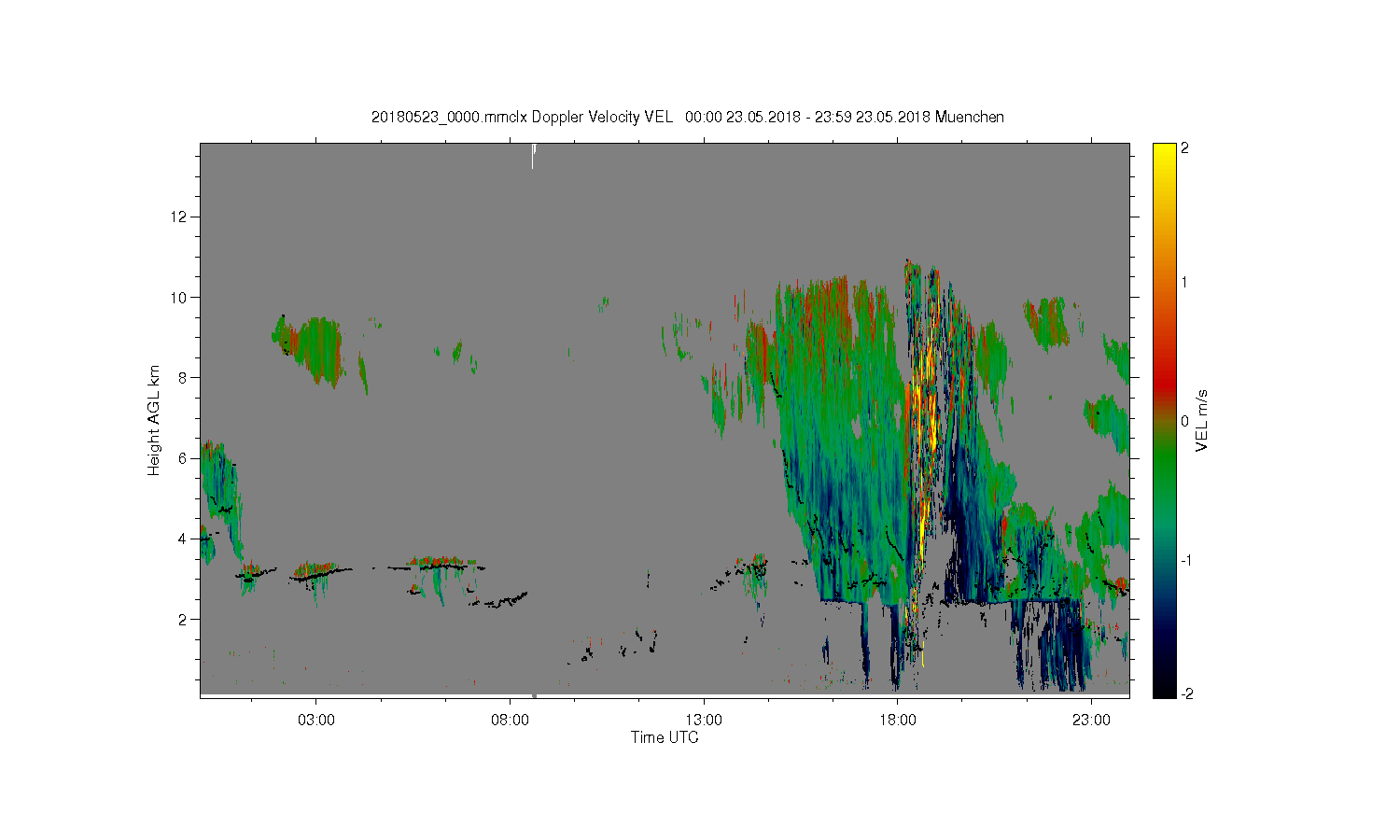Viewport: 1400px width, 840px height.
Task: Click the height tick label 10
Action: coord(180,298)
